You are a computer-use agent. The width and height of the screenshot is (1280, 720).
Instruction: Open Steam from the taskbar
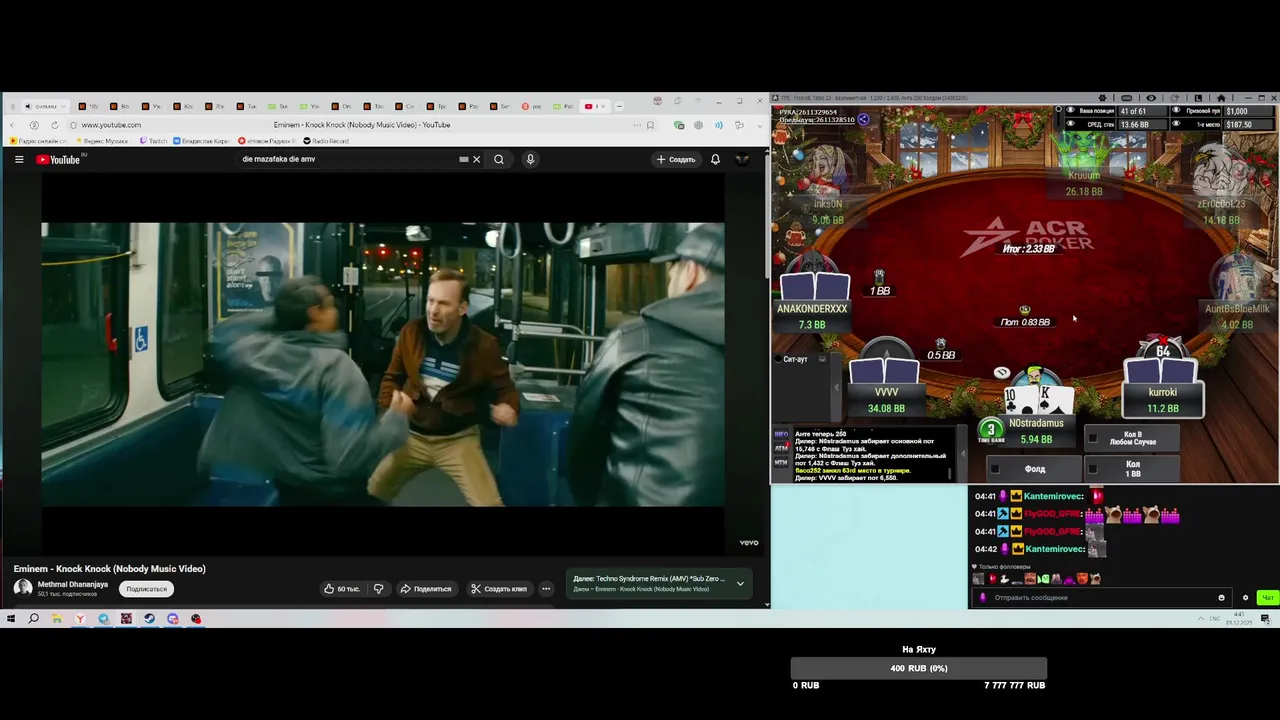(x=149, y=619)
